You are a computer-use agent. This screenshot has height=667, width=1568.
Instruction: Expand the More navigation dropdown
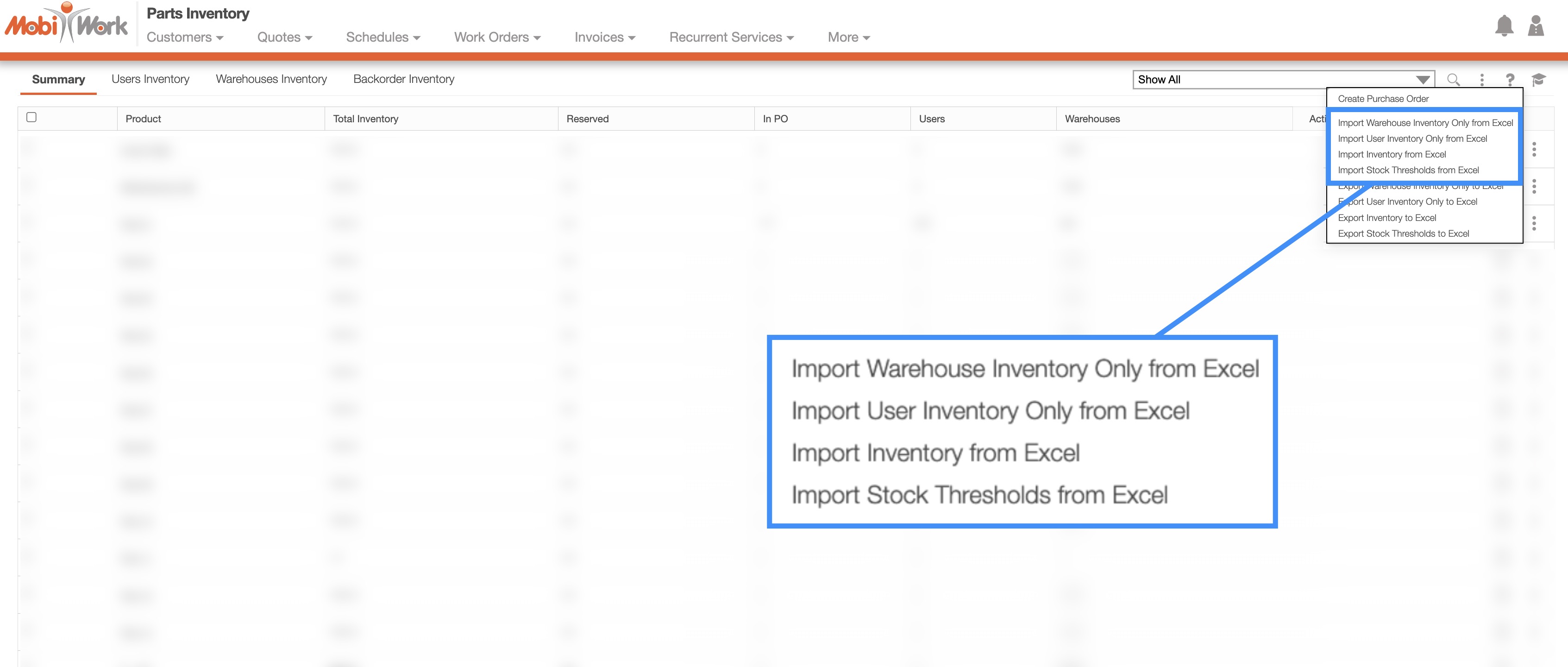[848, 37]
